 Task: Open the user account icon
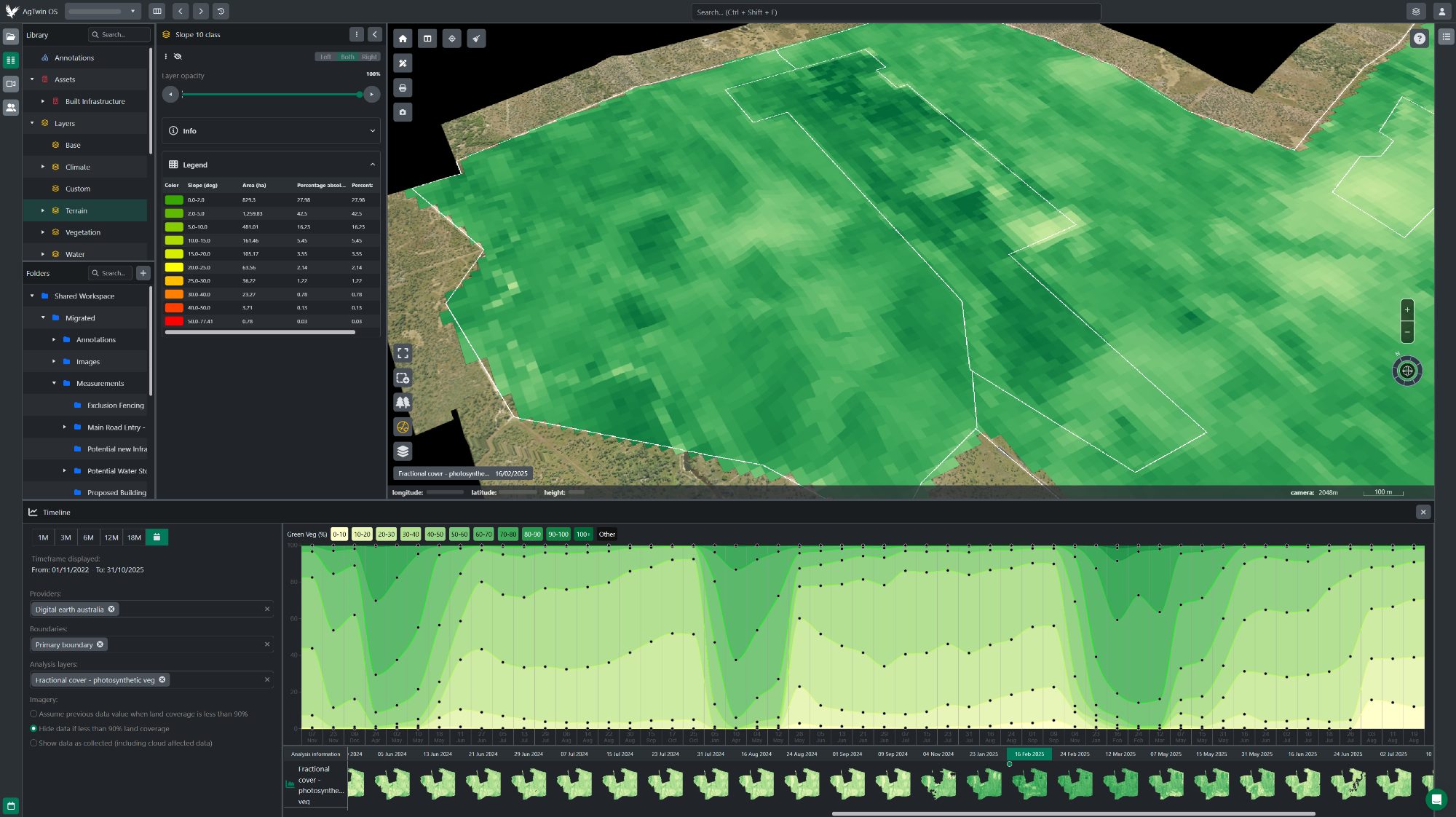point(1441,12)
